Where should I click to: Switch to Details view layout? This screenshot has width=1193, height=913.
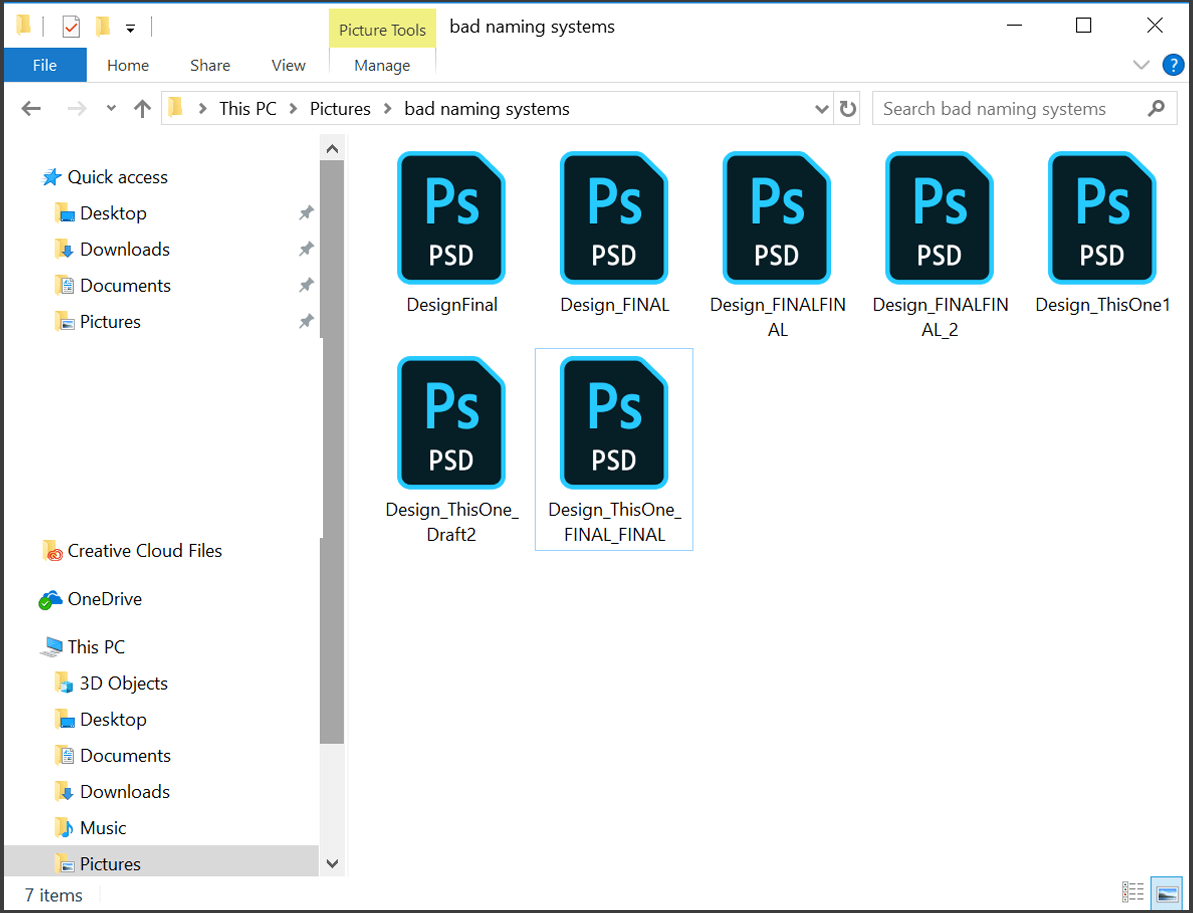point(1133,891)
